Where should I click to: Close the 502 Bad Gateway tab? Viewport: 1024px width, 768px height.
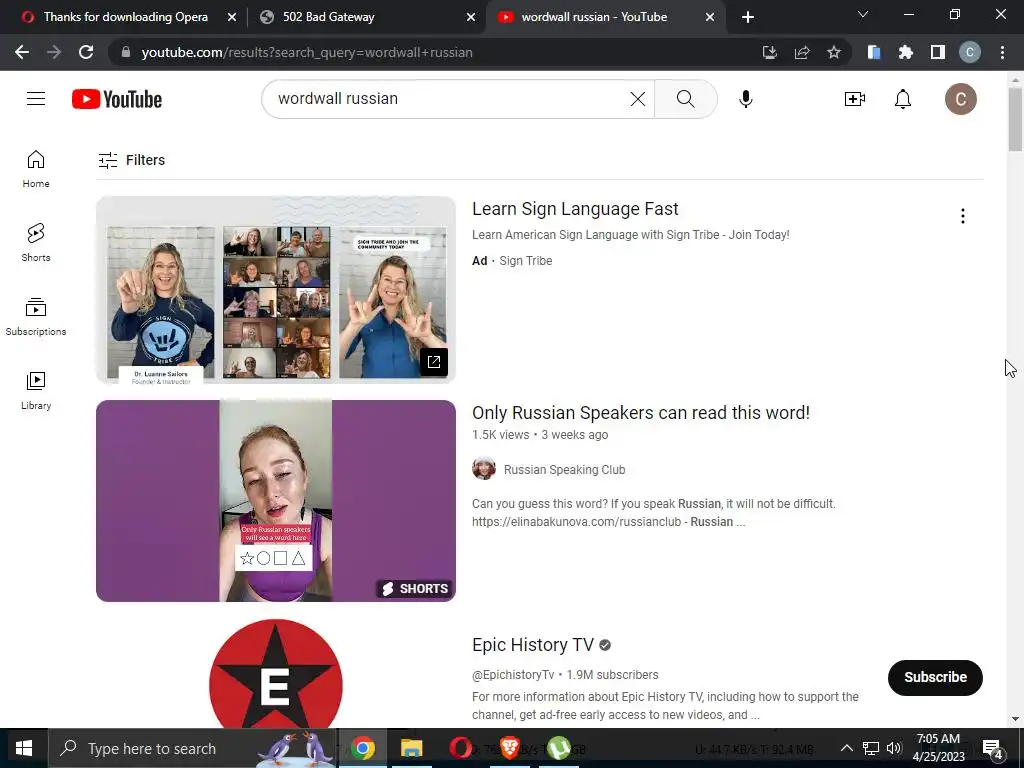tap(471, 17)
